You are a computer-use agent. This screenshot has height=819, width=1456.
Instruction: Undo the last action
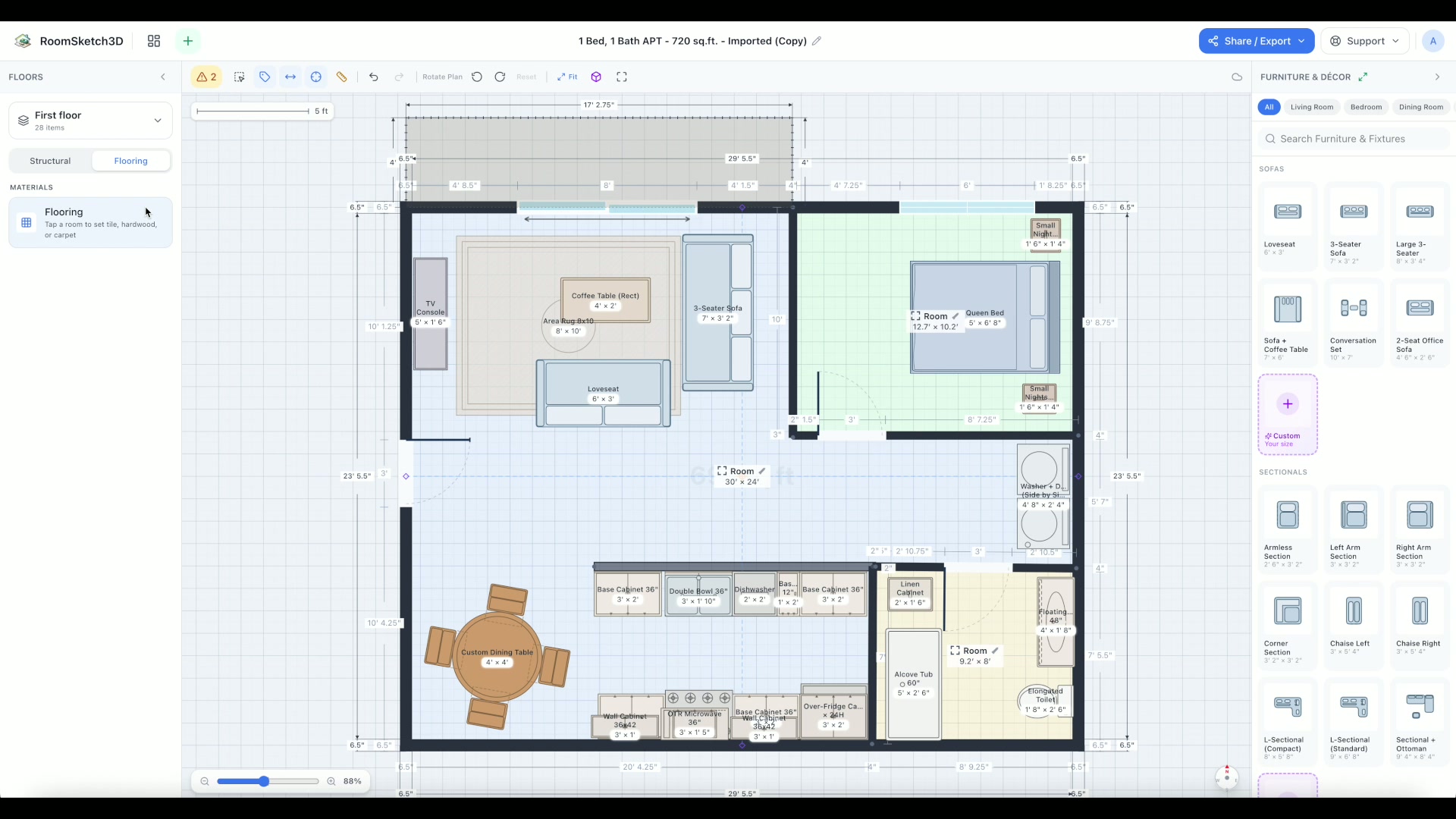(374, 77)
